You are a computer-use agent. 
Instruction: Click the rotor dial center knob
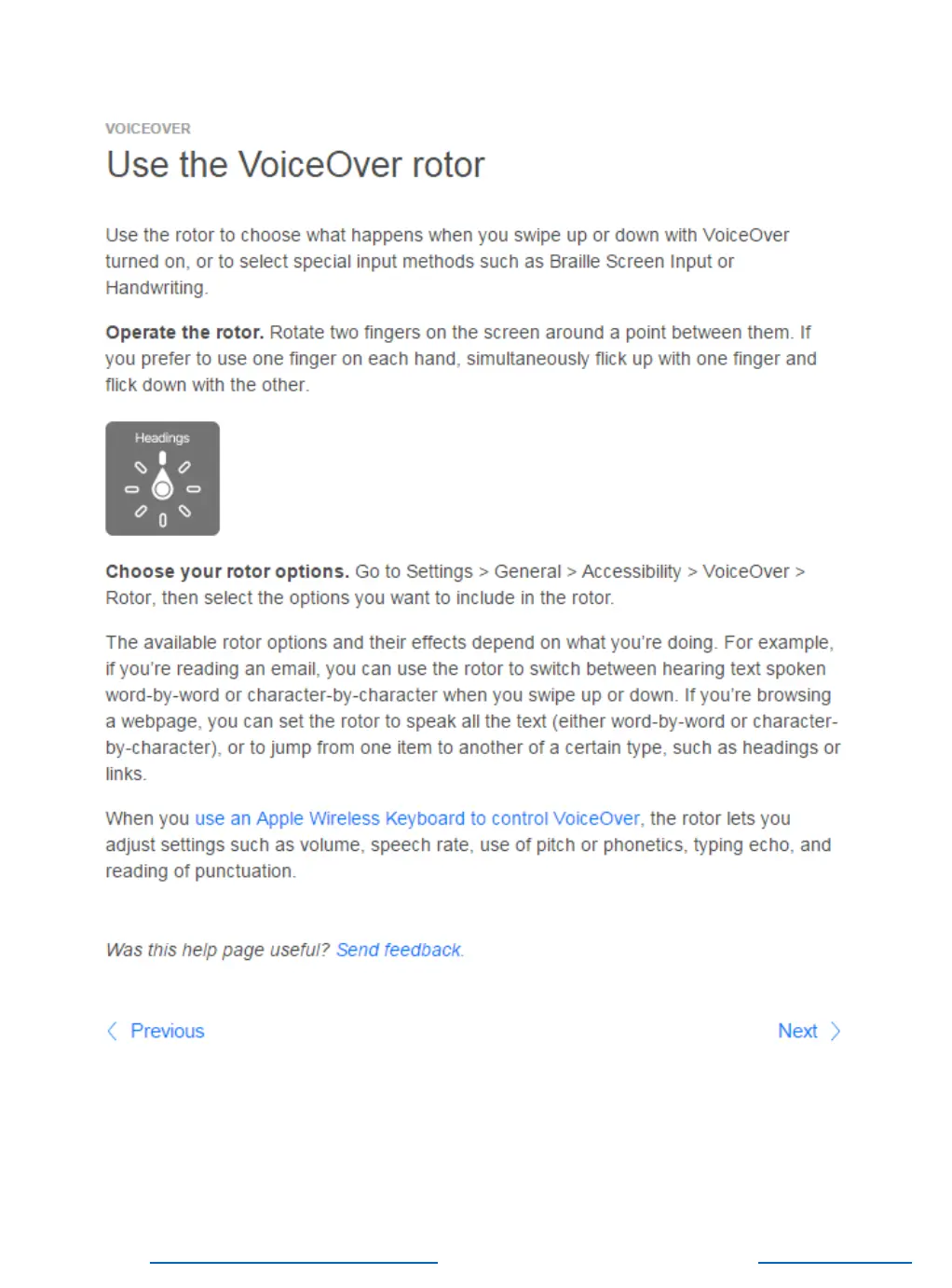coord(162,489)
